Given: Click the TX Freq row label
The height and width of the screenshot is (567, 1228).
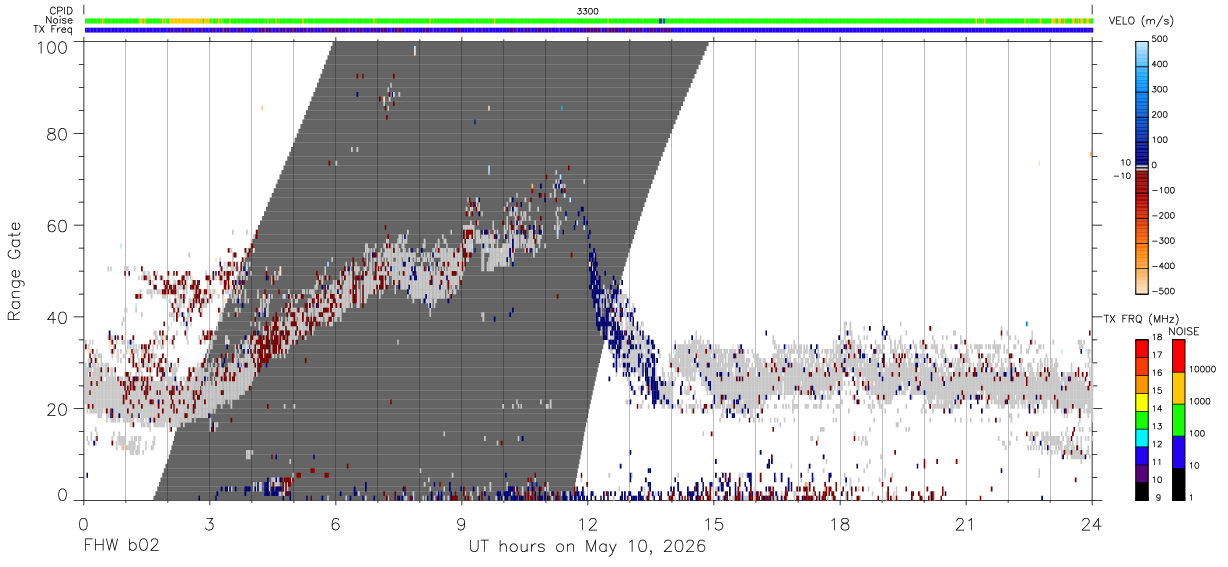Looking at the screenshot, I should [x=53, y=30].
